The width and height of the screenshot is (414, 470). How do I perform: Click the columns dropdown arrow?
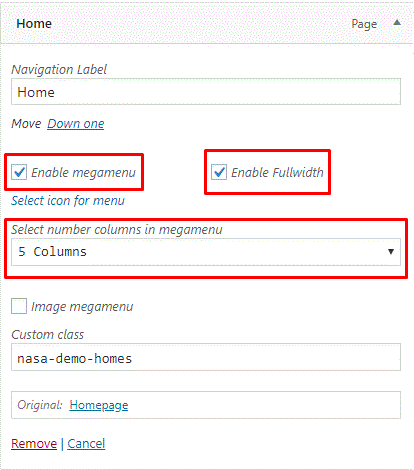pos(391,251)
